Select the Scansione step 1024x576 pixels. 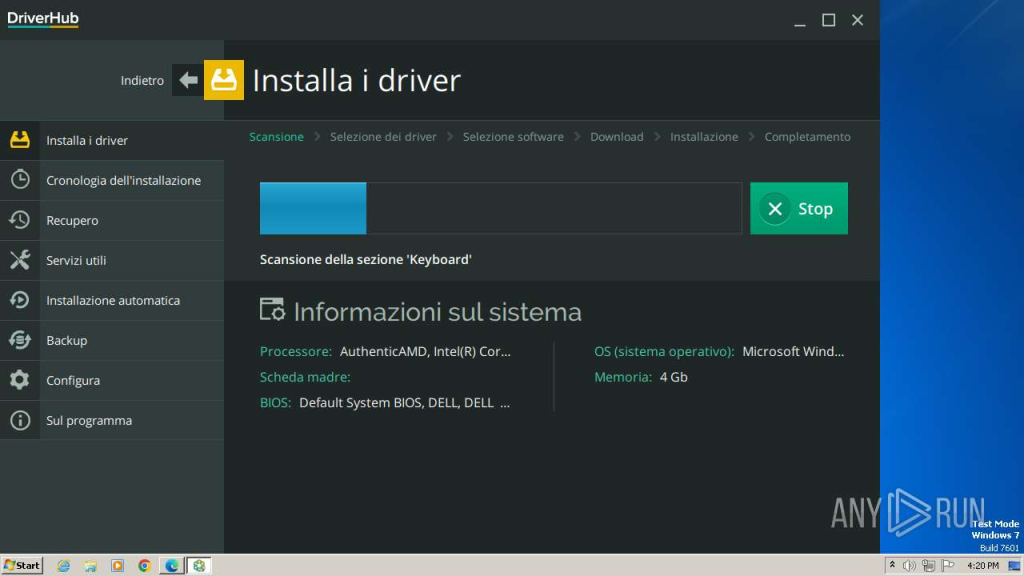pyautogui.click(x=276, y=137)
